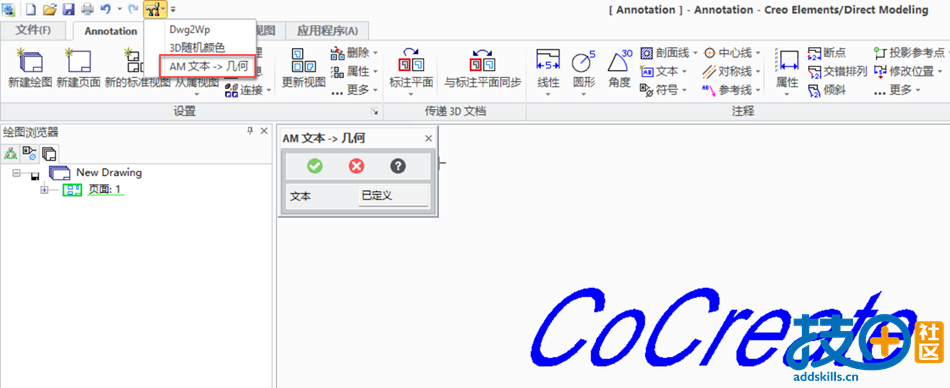The width and height of the screenshot is (950, 388).
Task: Click the 交错排列 tool
Action: (x=837, y=72)
